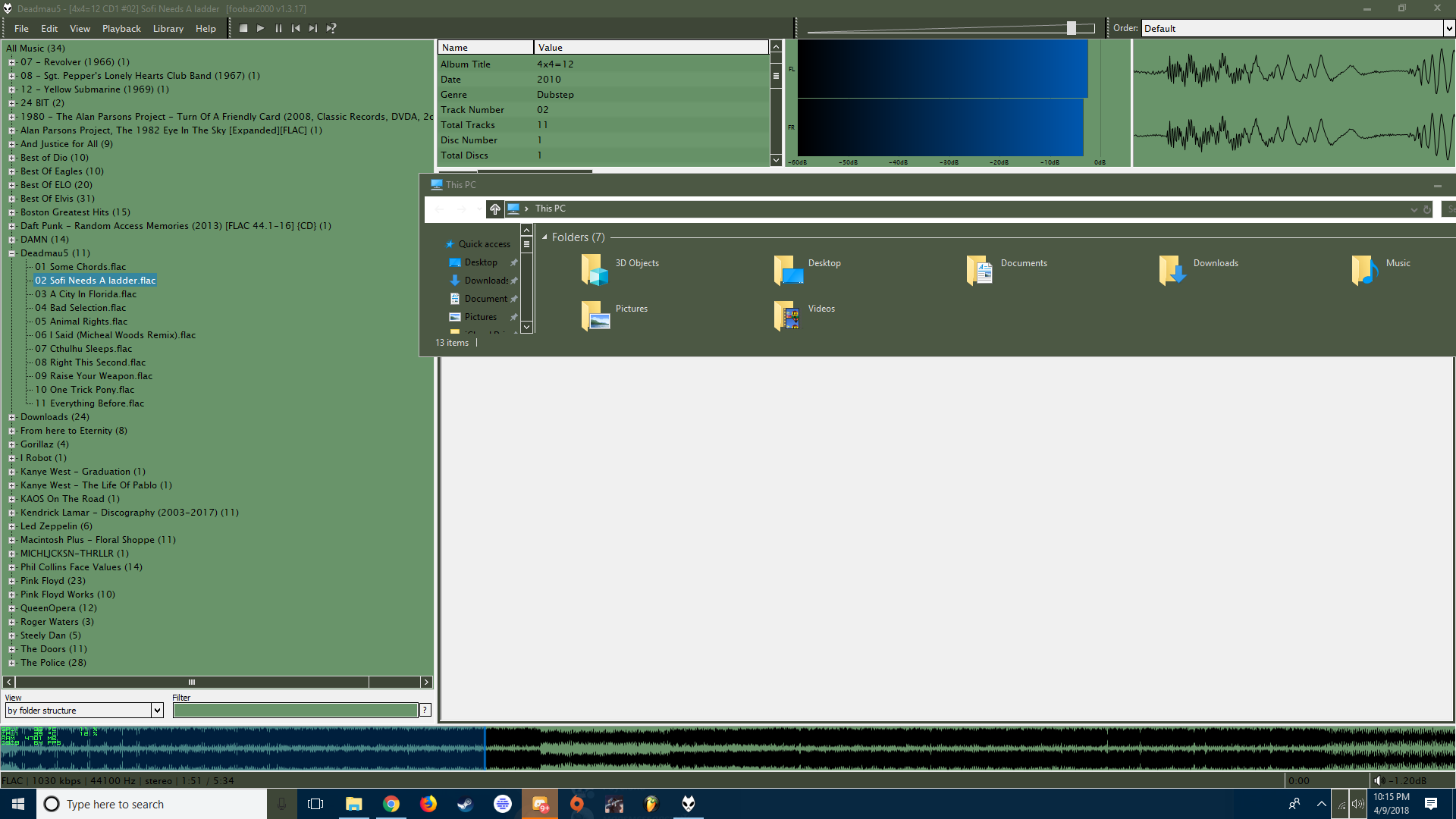Open Quick access in Explorer navigation pane

pos(484,244)
